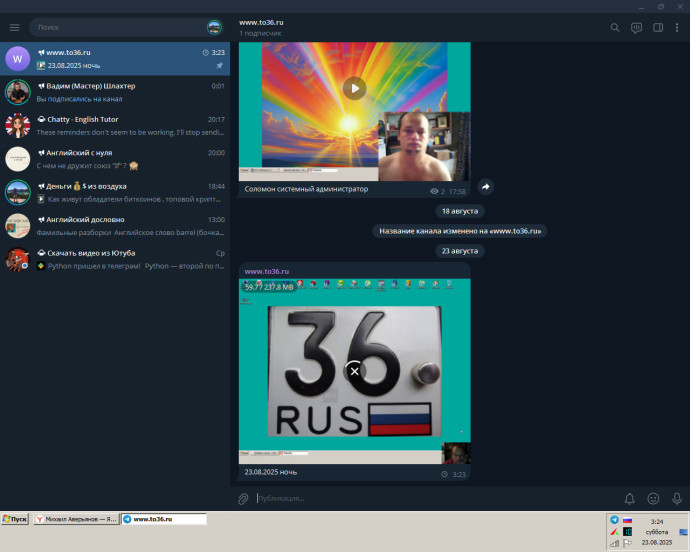Viewport: 690px width, 552px height.
Task: Click the Английский с нуля avatar
Action: (x=18, y=159)
